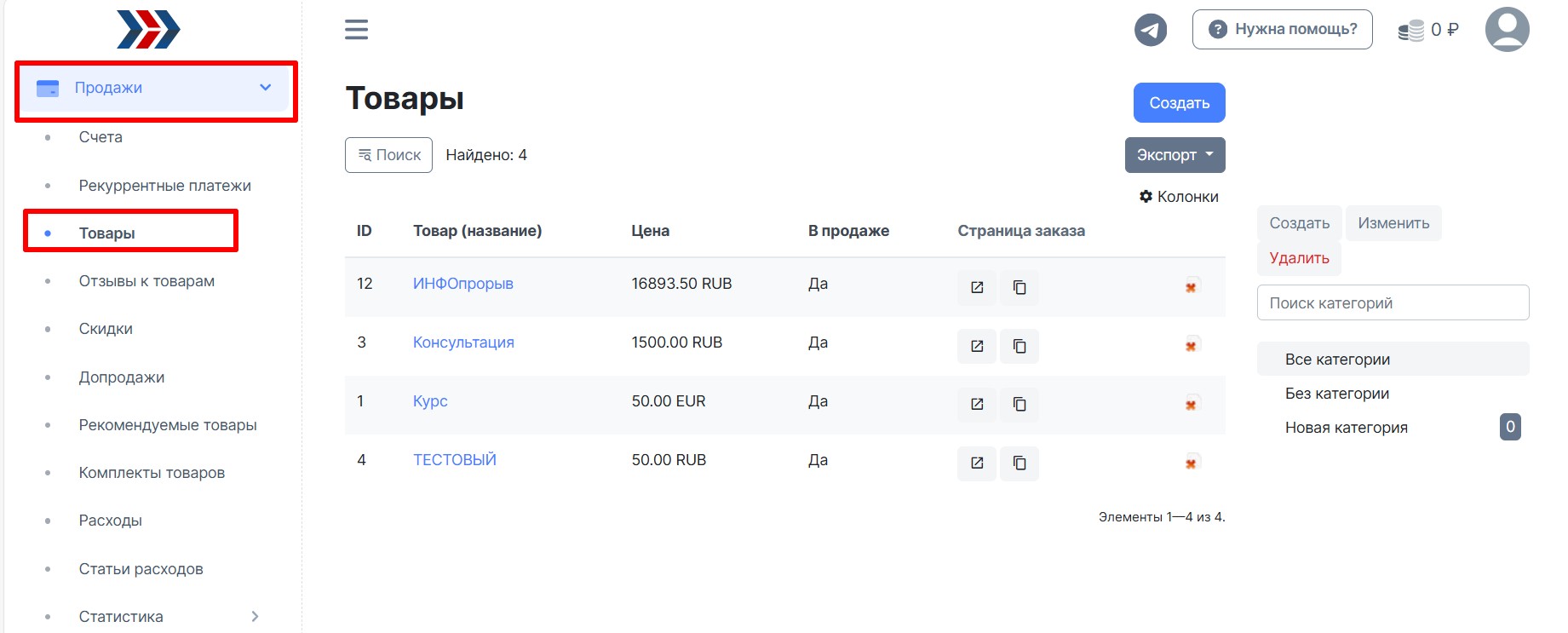The height and width of the screenshot is (633, 1568).
Task: Open order page for ИНФОпрорыв
Action: pos(977,288)
